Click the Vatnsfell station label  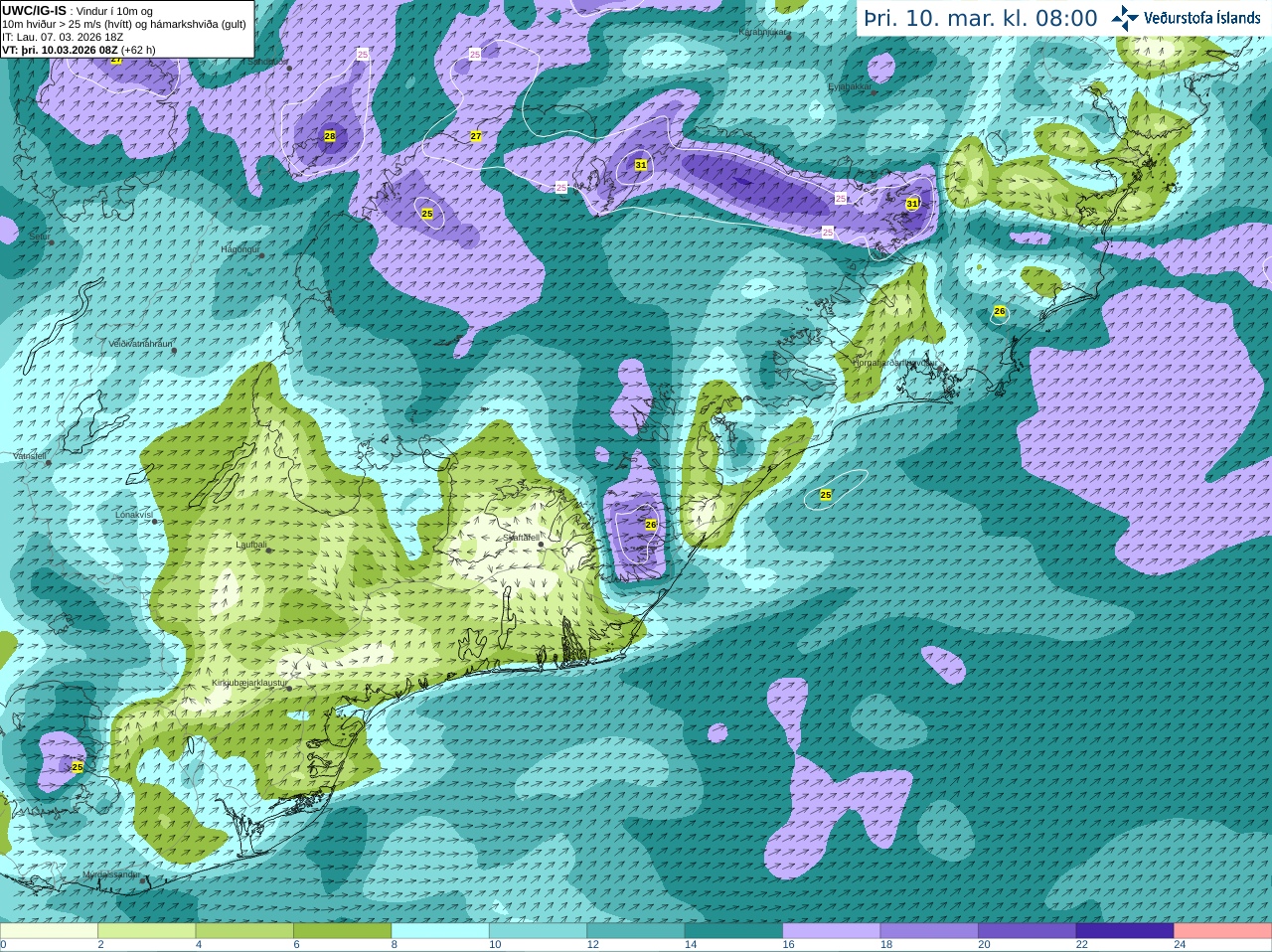coord(29,456)
